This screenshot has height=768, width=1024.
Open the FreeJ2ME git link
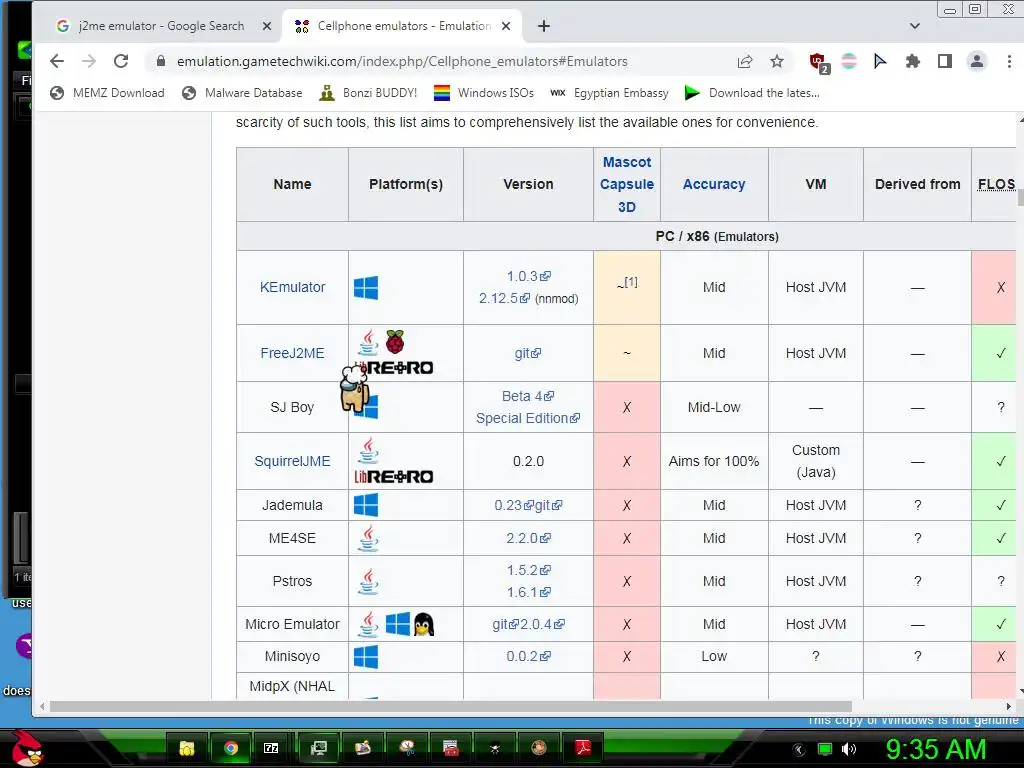coord(528,353)
